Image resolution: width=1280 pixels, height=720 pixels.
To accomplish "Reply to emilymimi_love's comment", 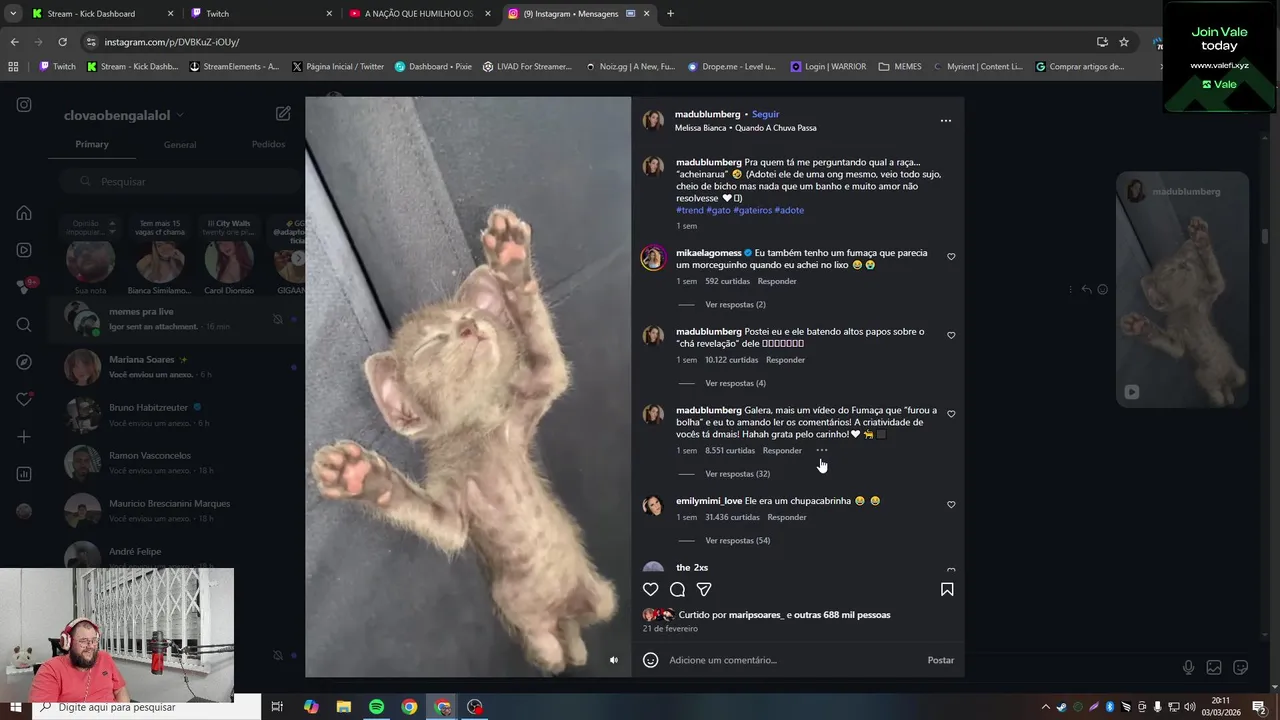I will 786,517.
